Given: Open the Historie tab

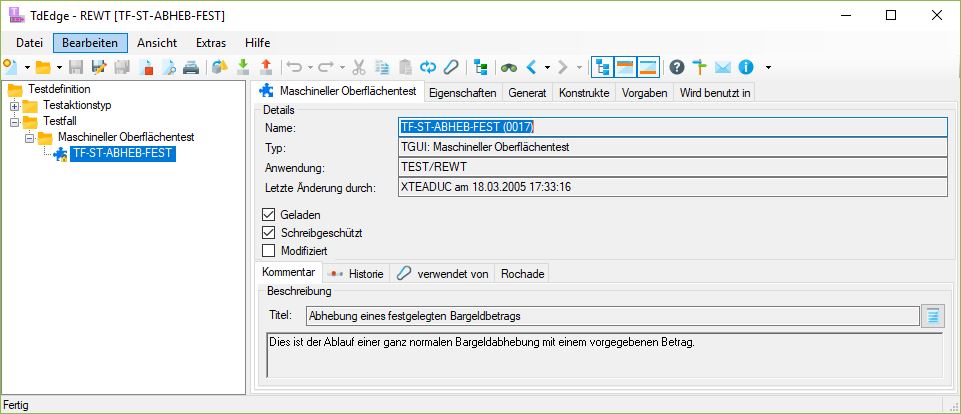Looking at the screenshot, I should point(357,273).
